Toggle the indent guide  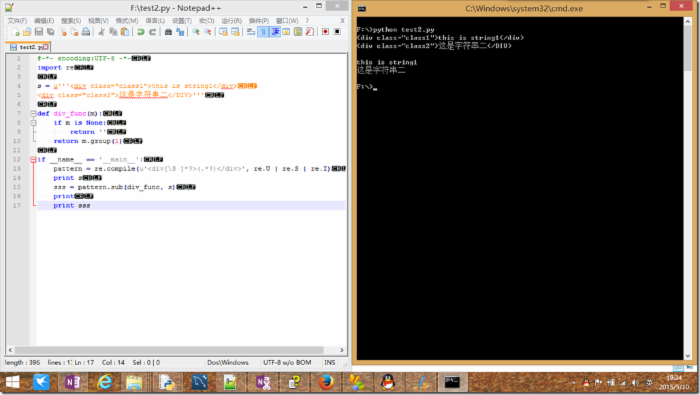pos(275,32)
